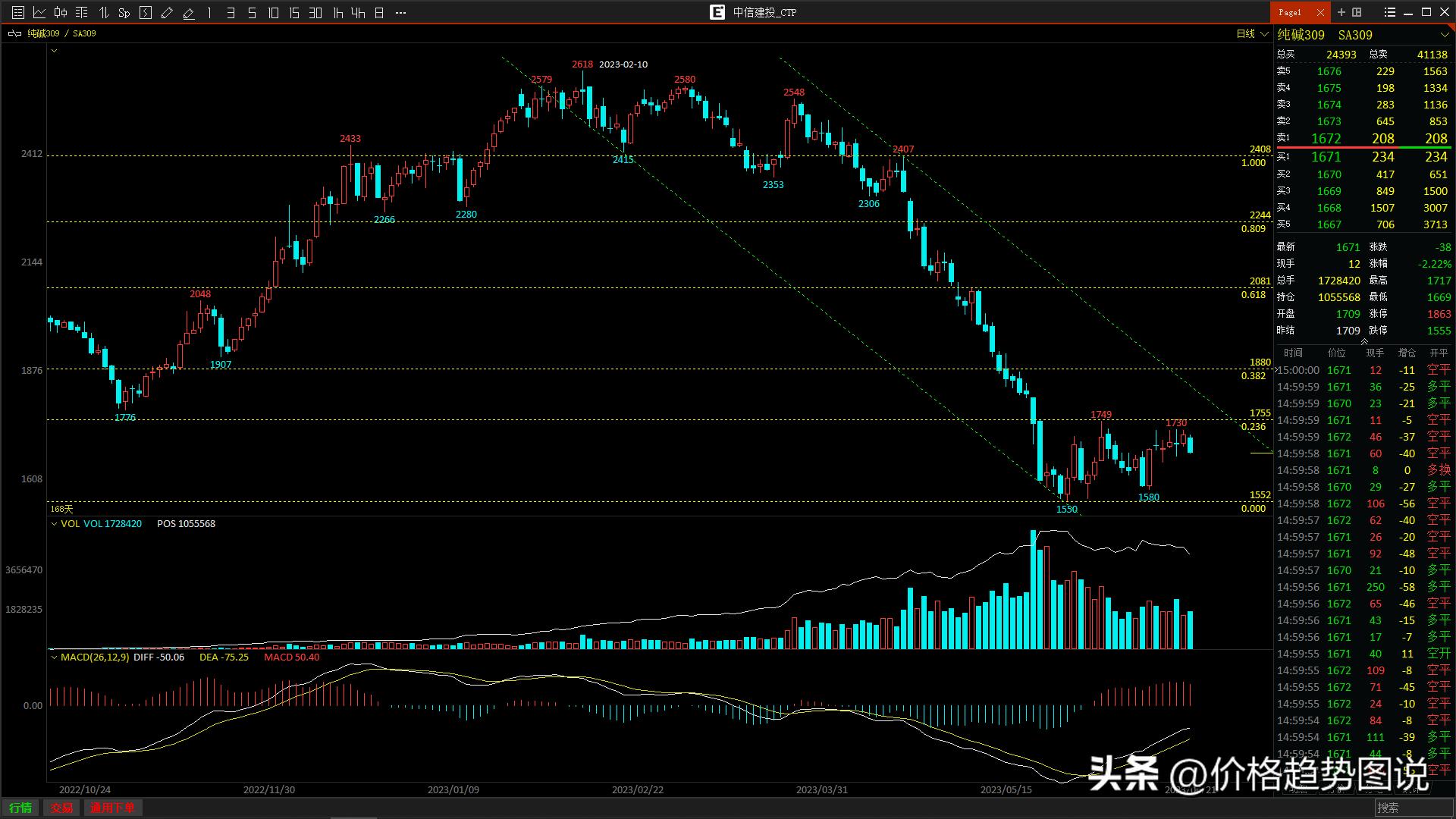The width and height of the screenshot is (1456, 819).
Task: Click the Sp spread icon
Action: (x=124, y=12)
